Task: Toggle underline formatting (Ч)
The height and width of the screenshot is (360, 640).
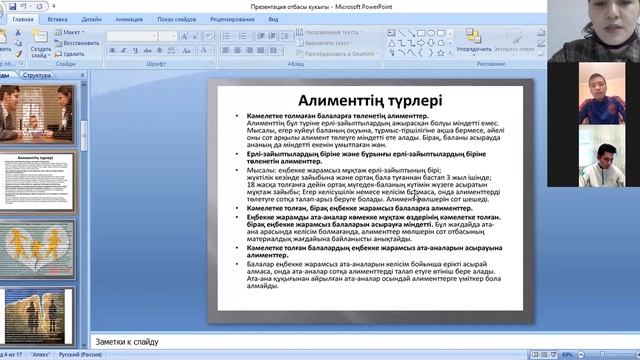Action: [x=135, y=51]
